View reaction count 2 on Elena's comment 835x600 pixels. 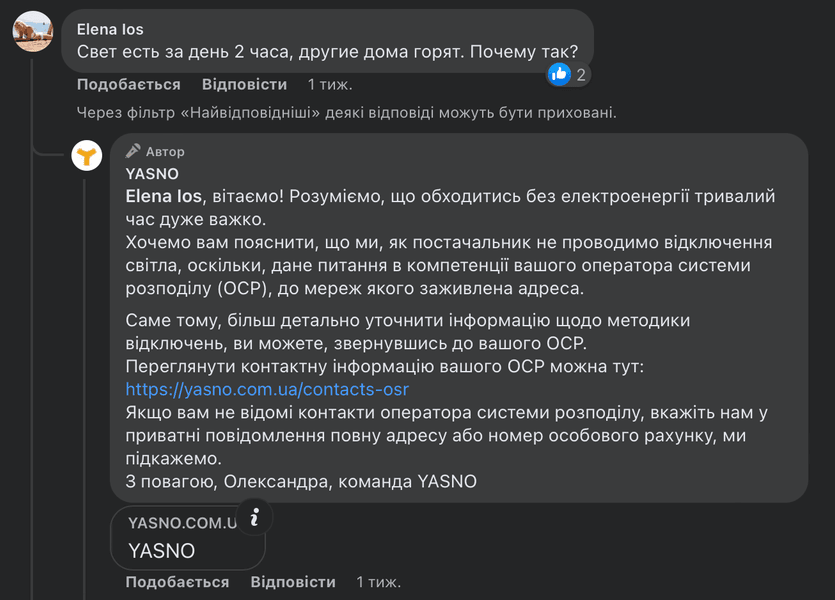pos(581,74)
